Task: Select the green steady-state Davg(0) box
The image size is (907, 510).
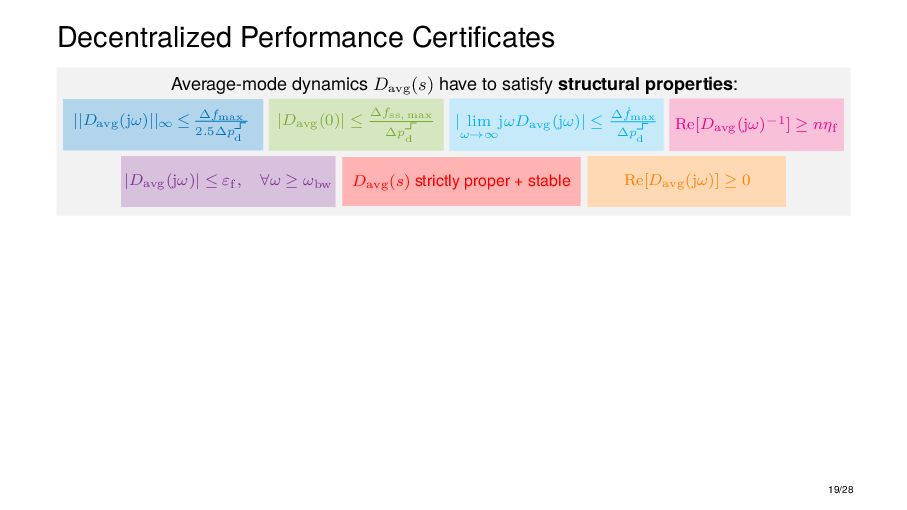Action: click(x=356, y=124)
